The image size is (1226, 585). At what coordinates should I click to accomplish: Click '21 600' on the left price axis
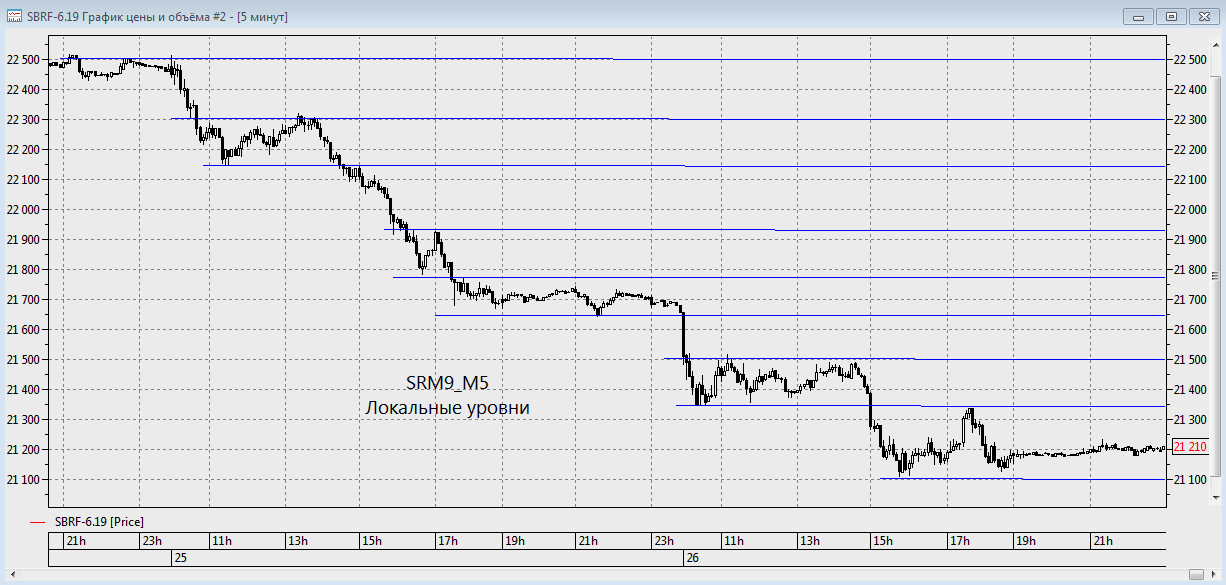click(x=23, y=330)
